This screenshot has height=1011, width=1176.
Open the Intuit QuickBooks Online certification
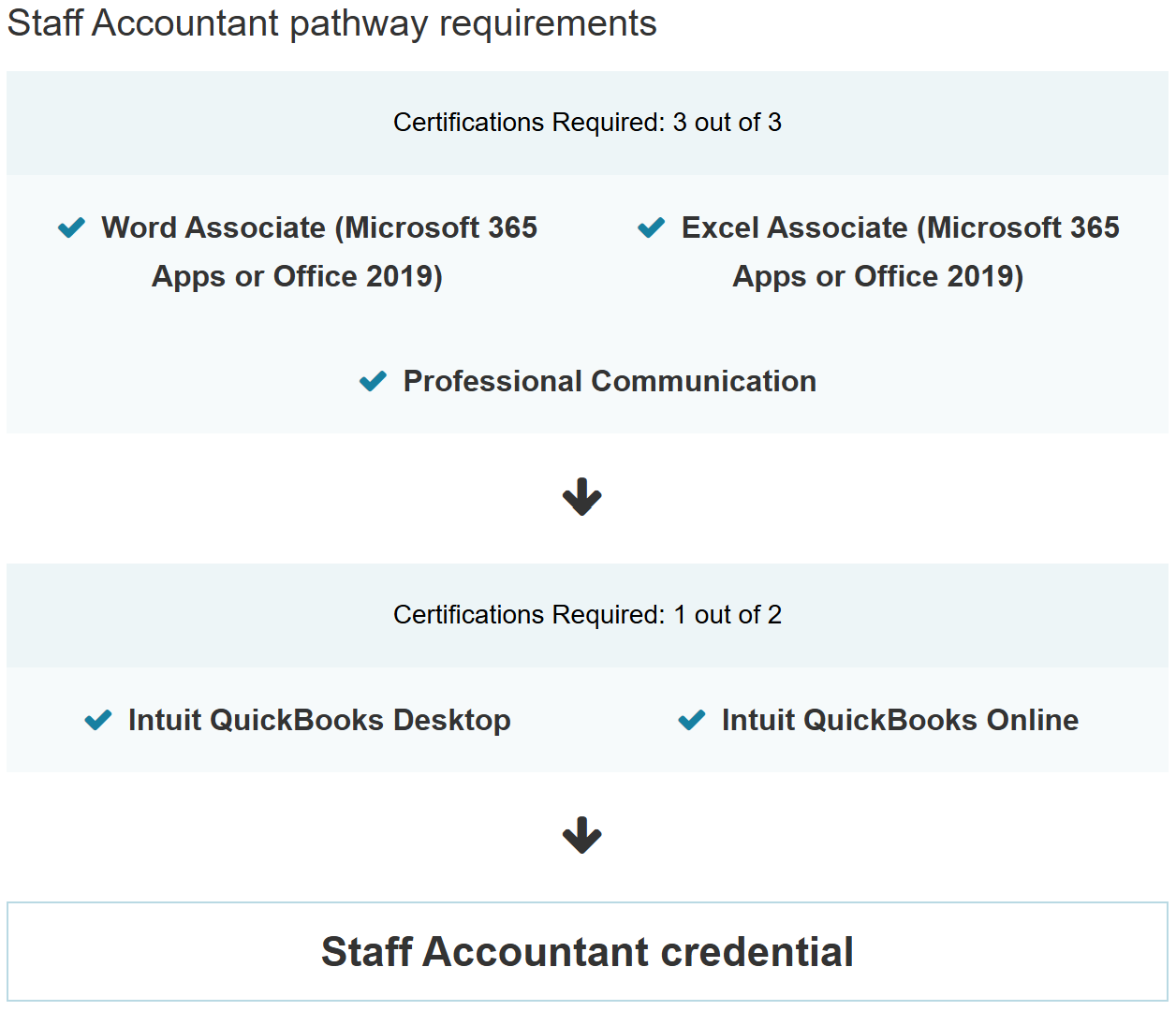[900, 720]
